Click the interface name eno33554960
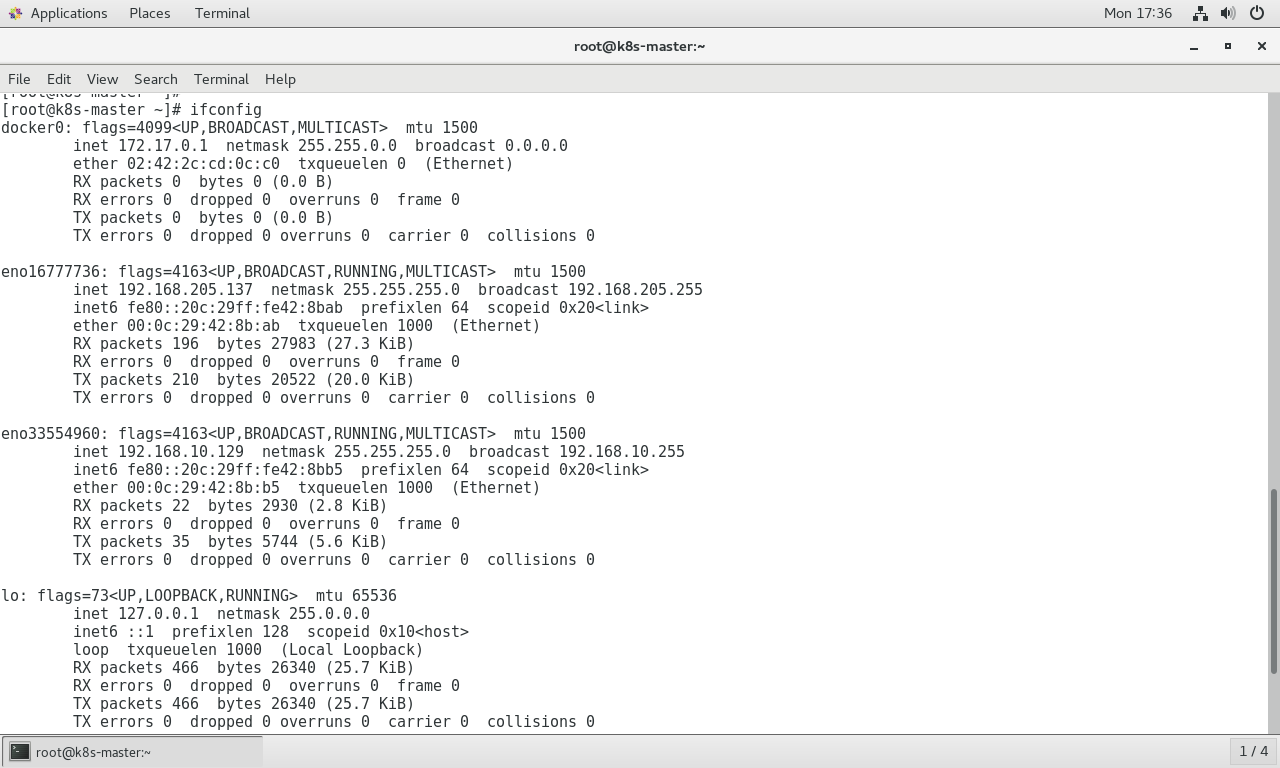This screenshot has height=768, width=1280. click(50, 434)
